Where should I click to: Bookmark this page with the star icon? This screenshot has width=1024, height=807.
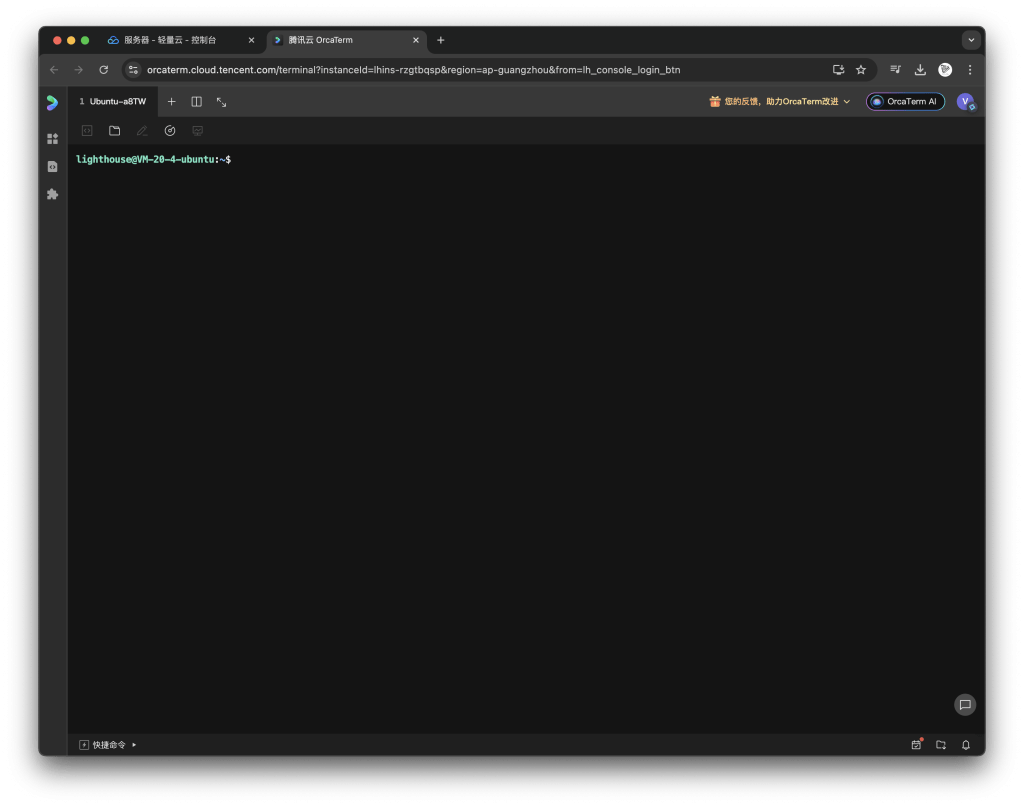(861, 70)
